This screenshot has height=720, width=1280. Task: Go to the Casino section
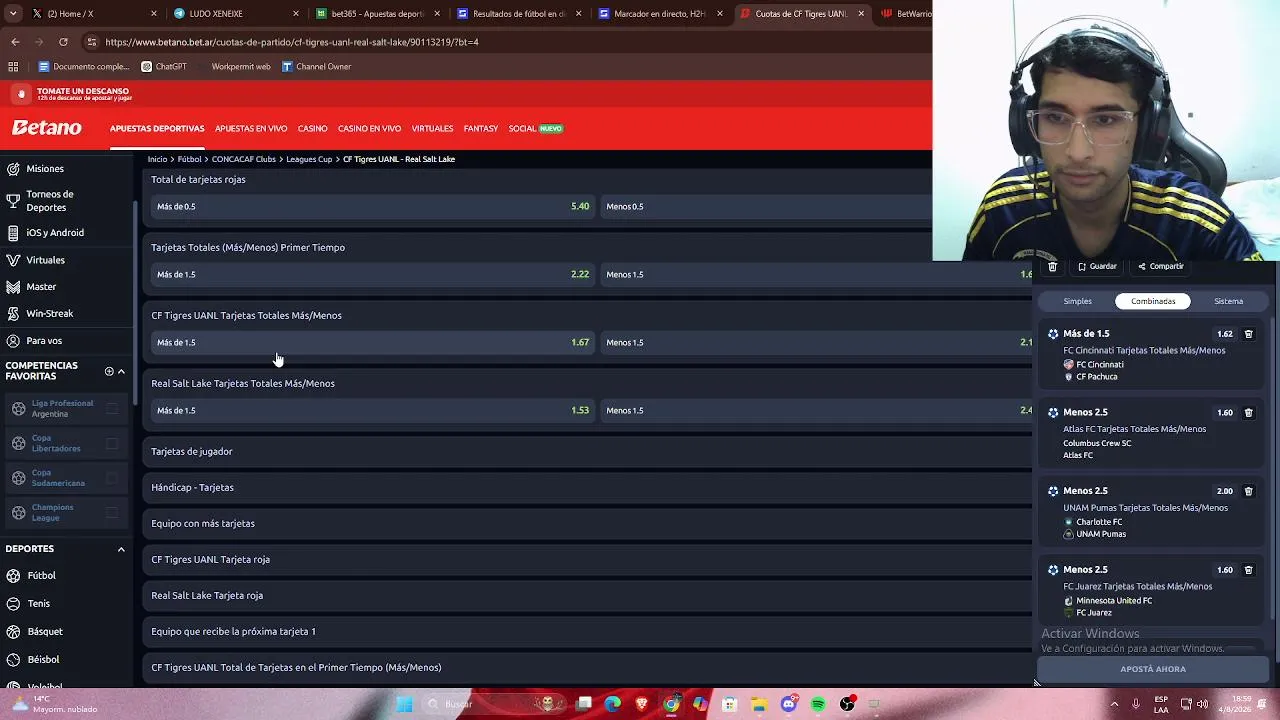(x=313, y=129)
